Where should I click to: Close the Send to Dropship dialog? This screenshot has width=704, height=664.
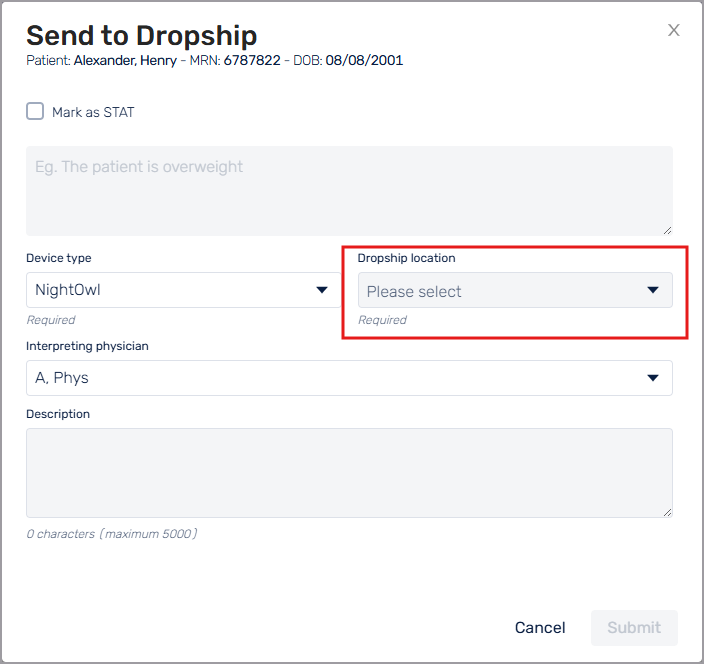[x=674, y=30]
